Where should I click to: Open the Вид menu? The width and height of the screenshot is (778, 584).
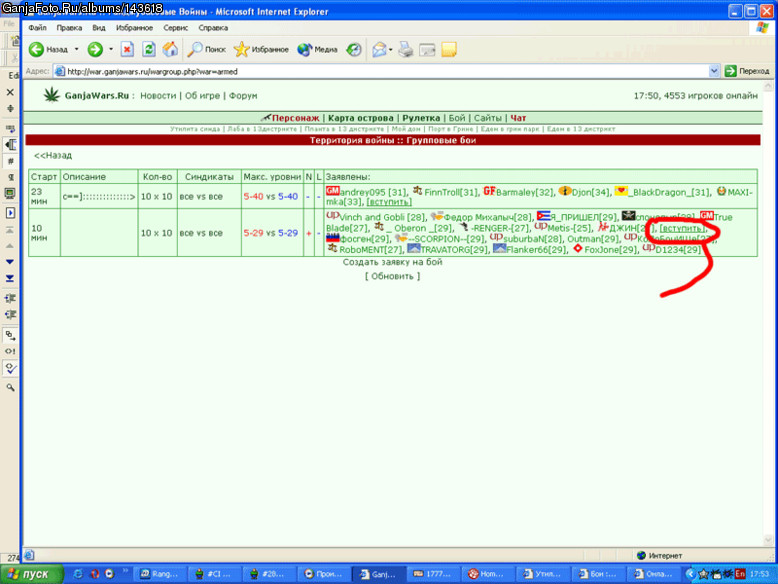pyautogui.click(x=99, y=28)
